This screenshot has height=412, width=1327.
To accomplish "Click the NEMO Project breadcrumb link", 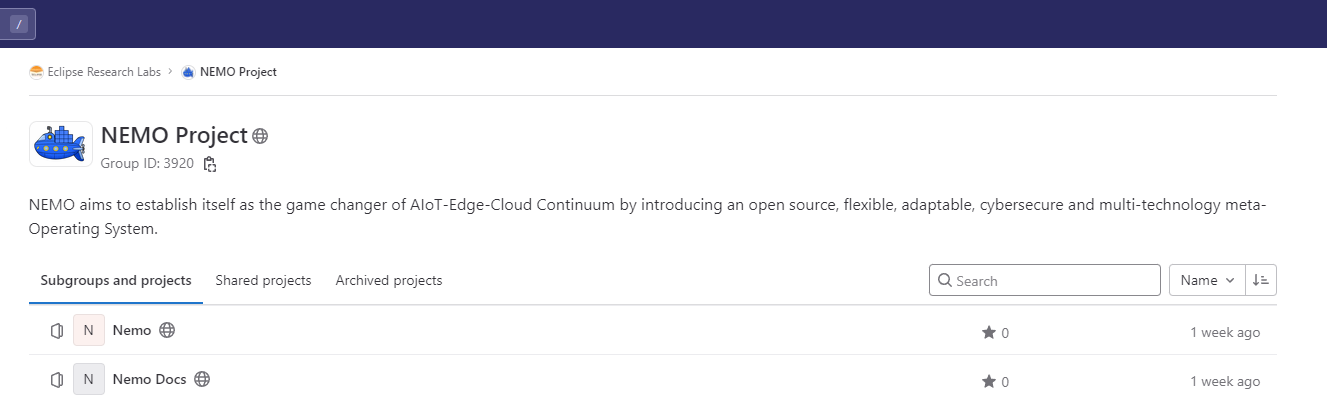I will coord(238,72).
